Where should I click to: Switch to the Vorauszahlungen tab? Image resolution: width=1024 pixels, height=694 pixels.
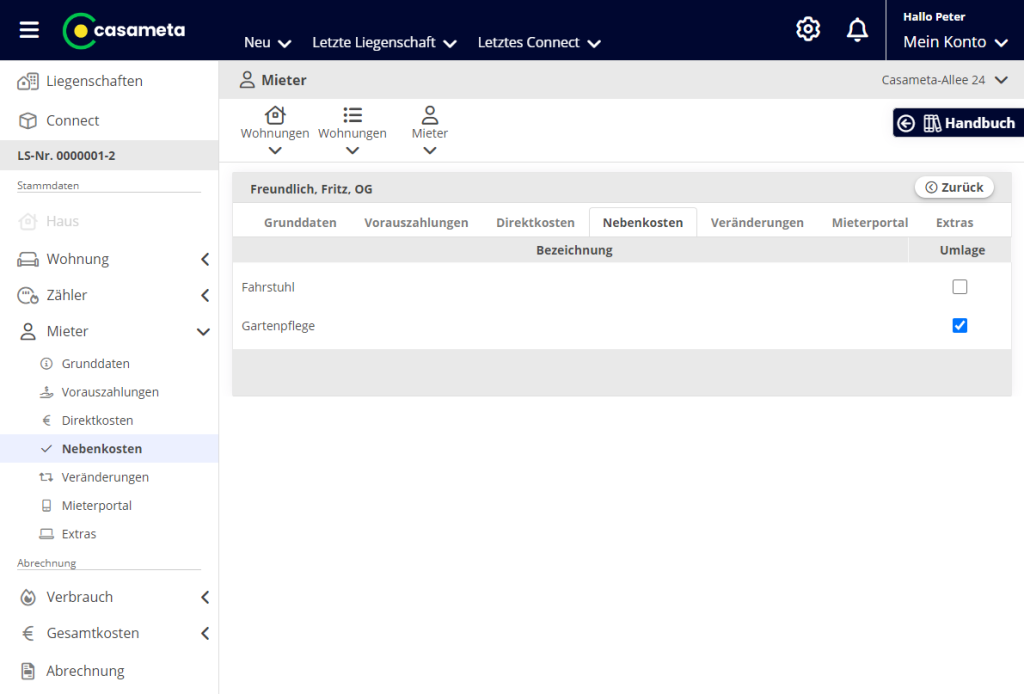tap(416, 223)
